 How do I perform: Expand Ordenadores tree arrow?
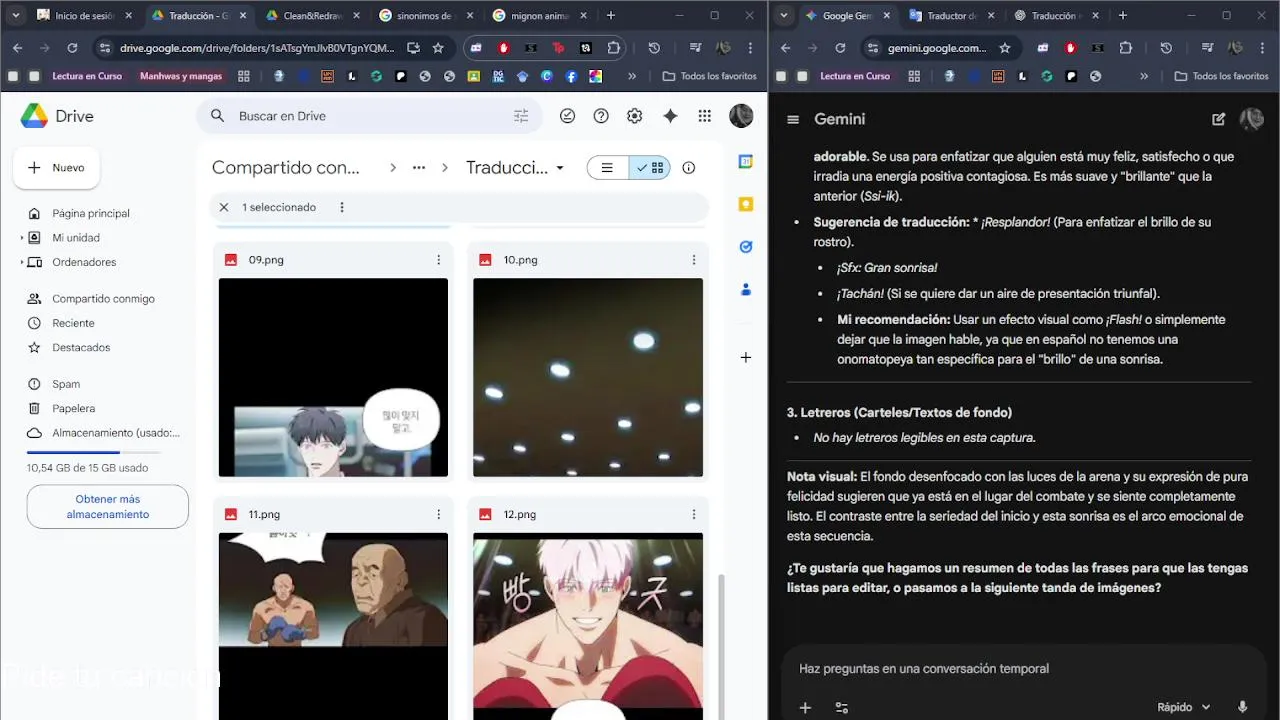(22, 262)
